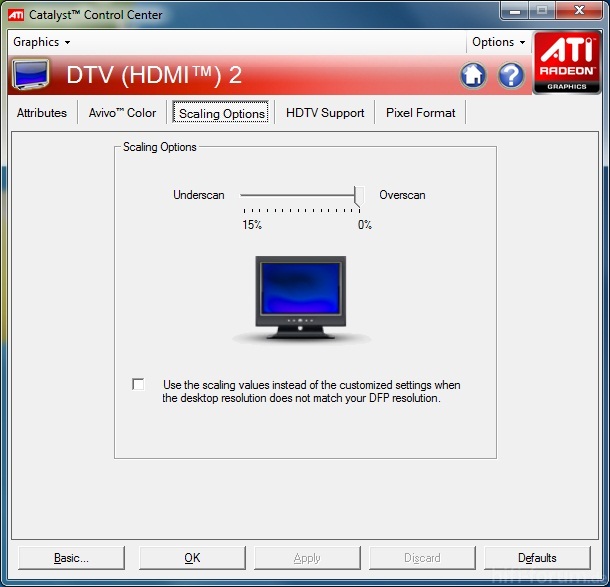Click the slider track near 15% underscan
This screenshot has width=610, height=587.
(245, 195)
